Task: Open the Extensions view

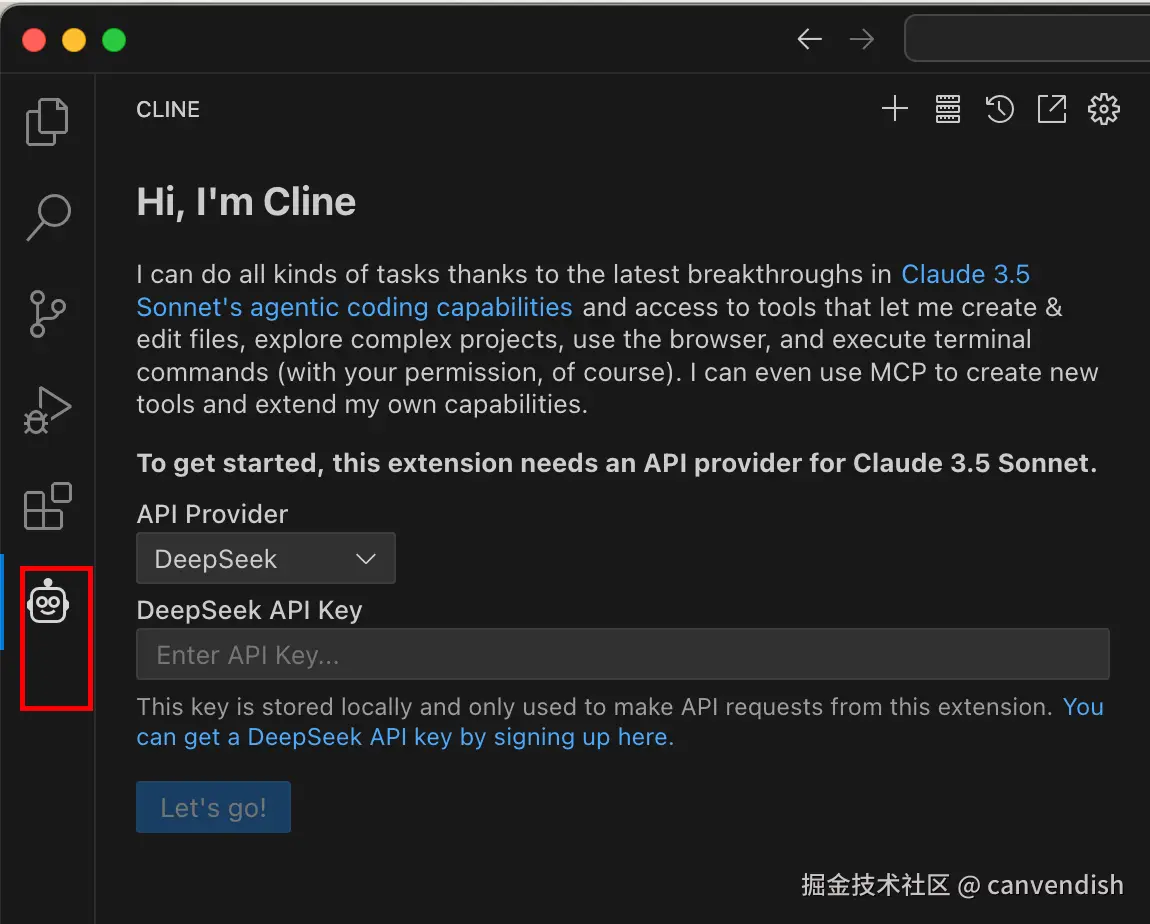Action: [x=48, y=506]
